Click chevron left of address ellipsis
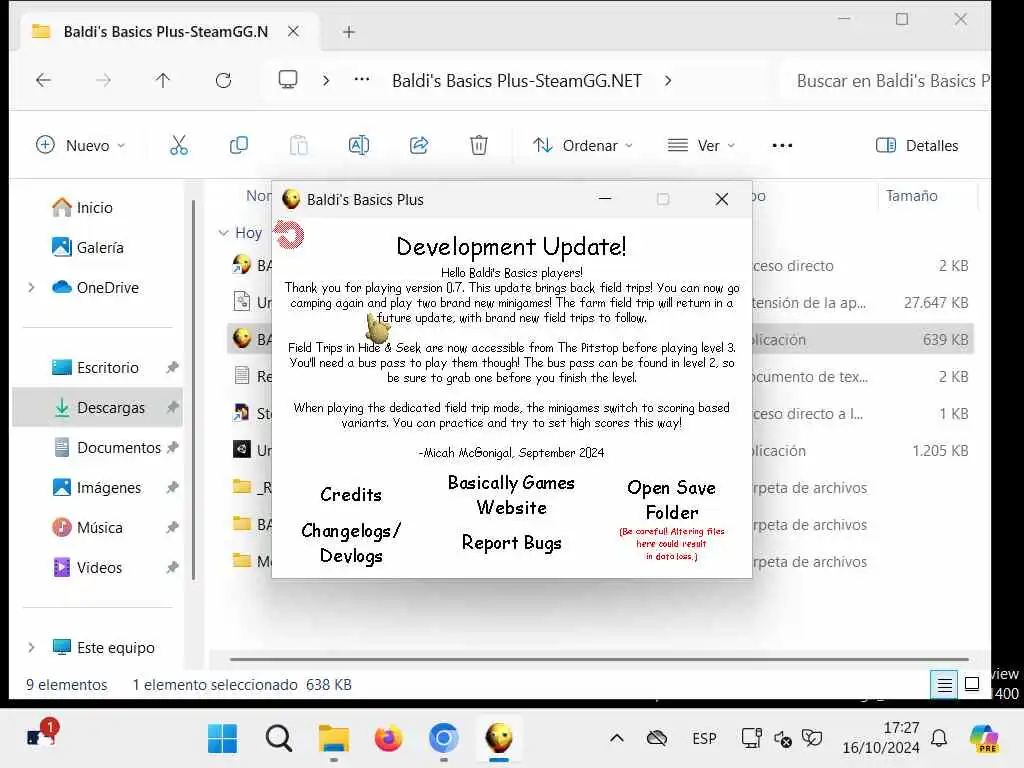The width and height of the screenshot is (1024, 768). pos(326,80)
